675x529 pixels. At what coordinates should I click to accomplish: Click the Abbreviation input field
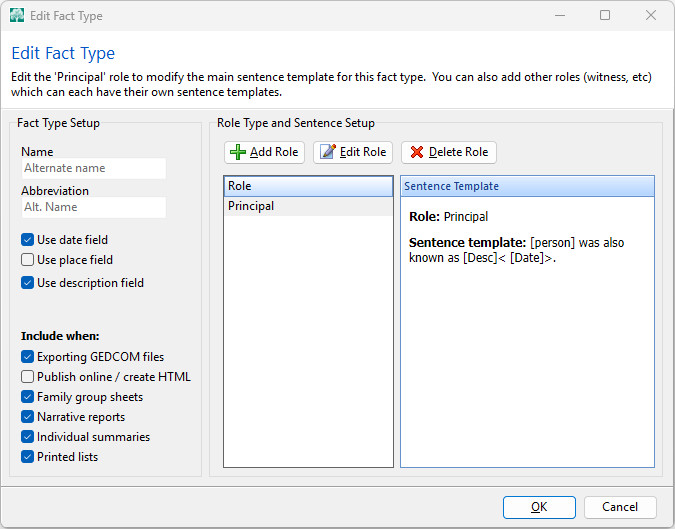[93, 207]
